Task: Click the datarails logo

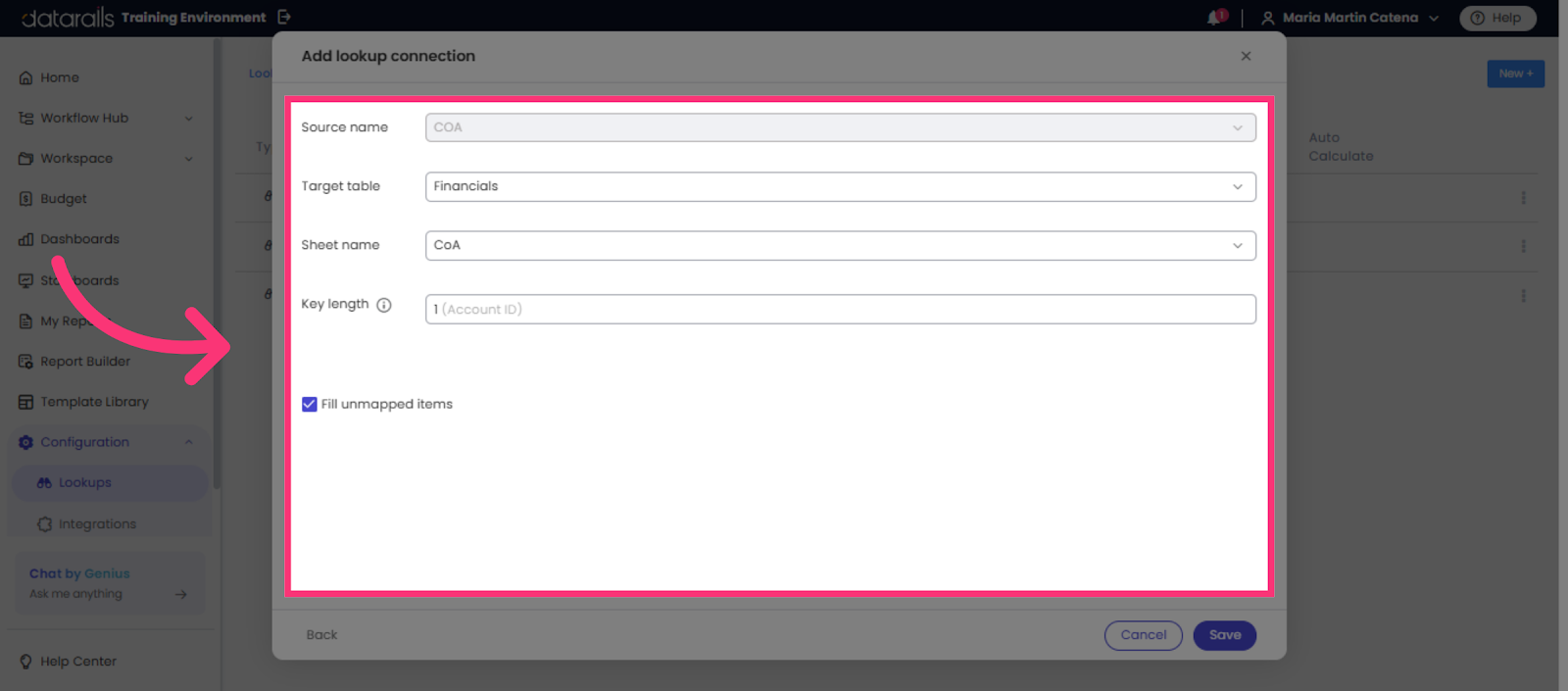Action: (x=67, y=18)
